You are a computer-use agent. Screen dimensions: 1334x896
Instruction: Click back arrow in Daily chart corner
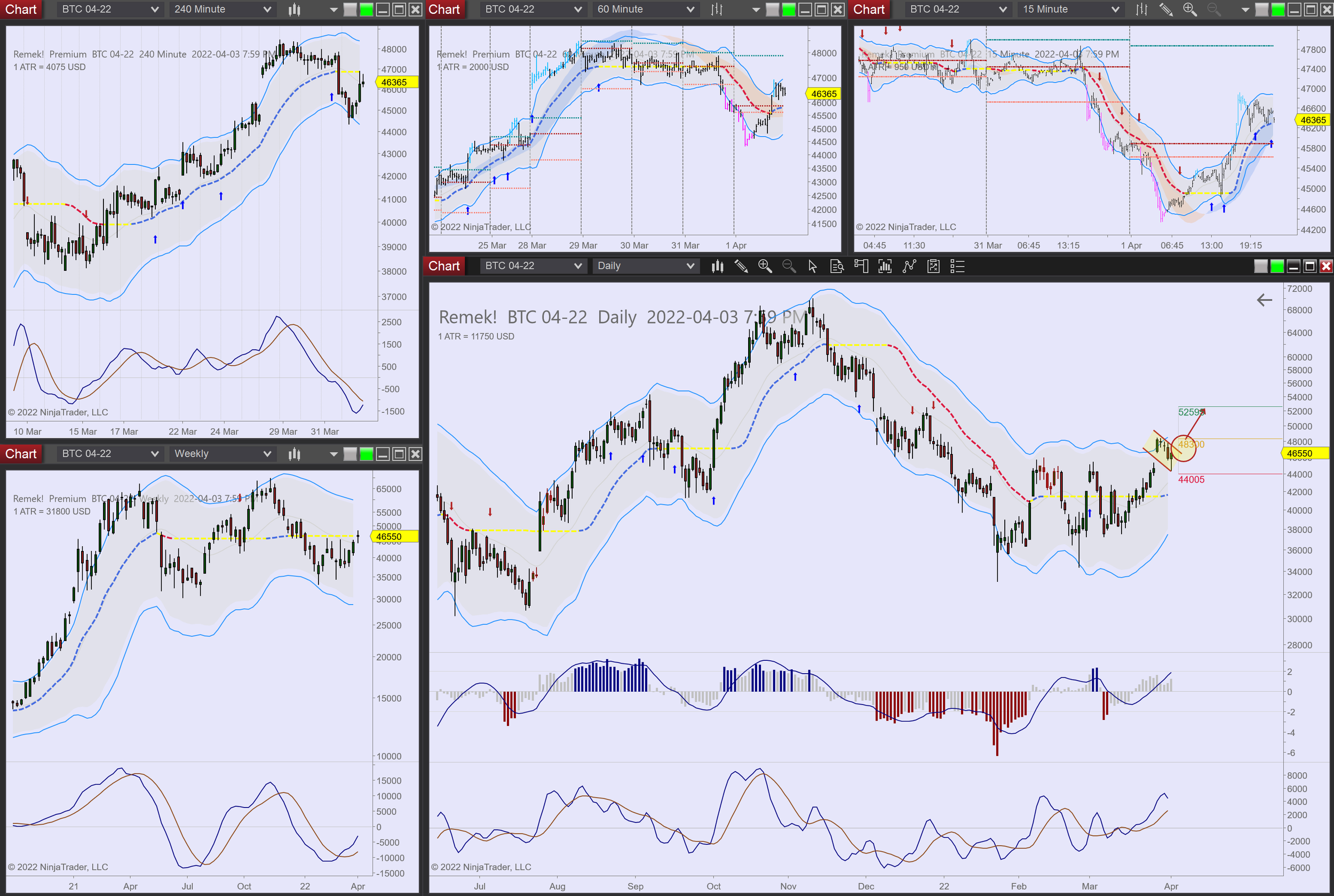[x=1264, y=300]
